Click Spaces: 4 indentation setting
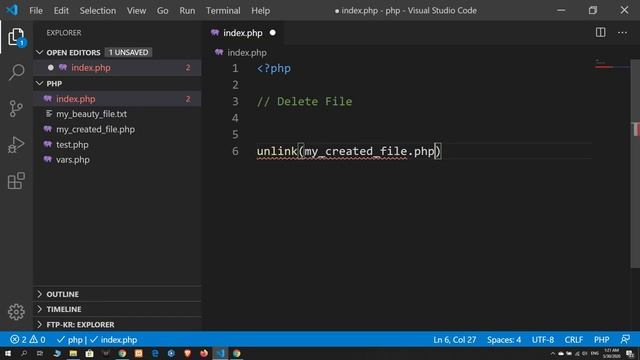 pos(504,340)
